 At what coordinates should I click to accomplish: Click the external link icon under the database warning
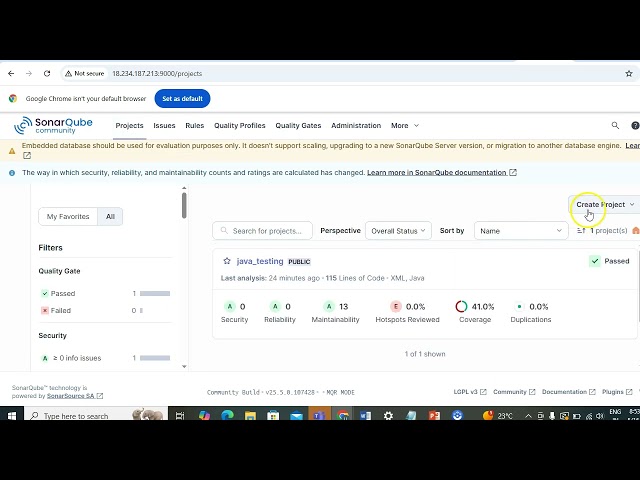point(27,156)
